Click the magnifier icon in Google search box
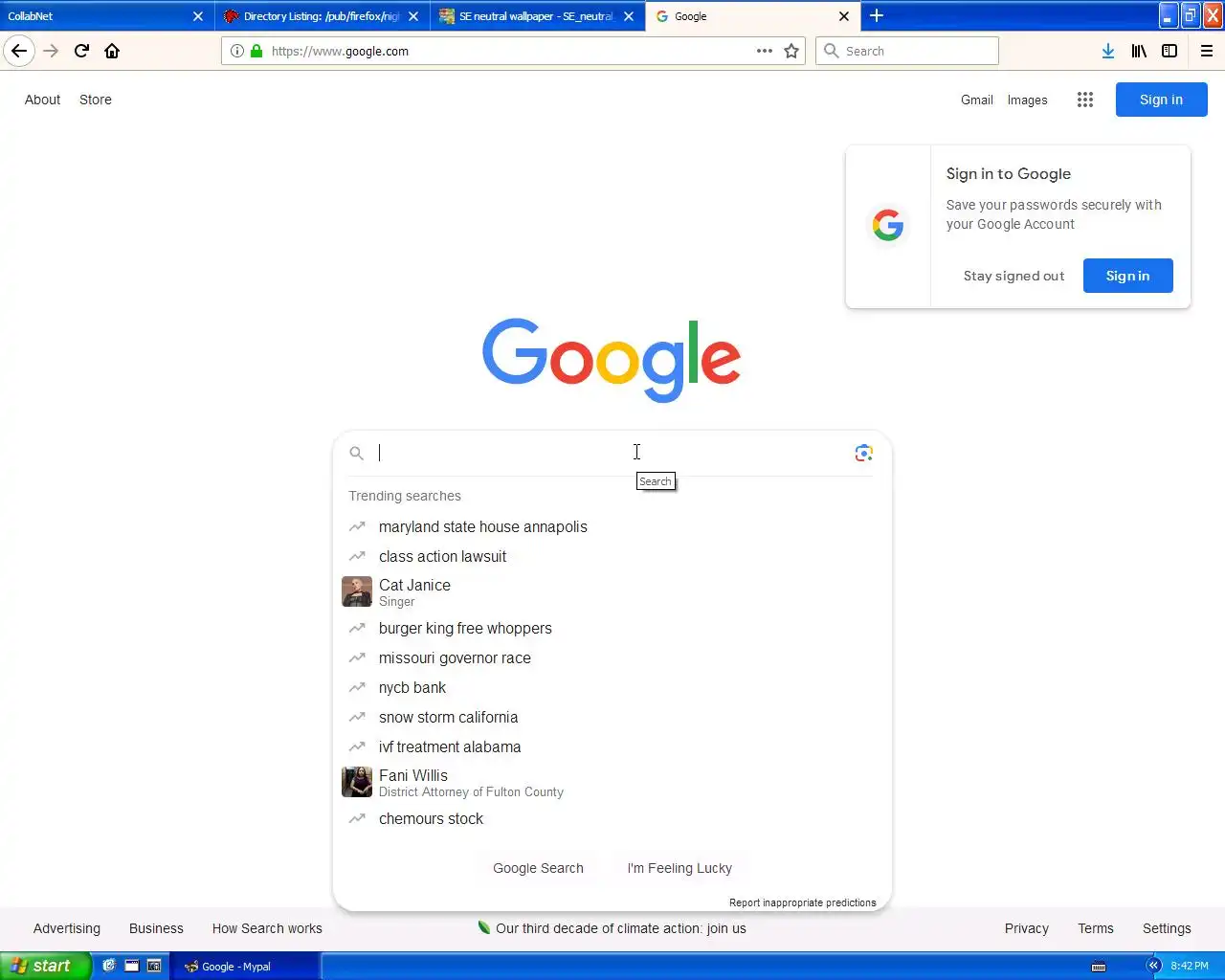The height and width of the screenshot is (980, 1225). (x=356, y=454)
